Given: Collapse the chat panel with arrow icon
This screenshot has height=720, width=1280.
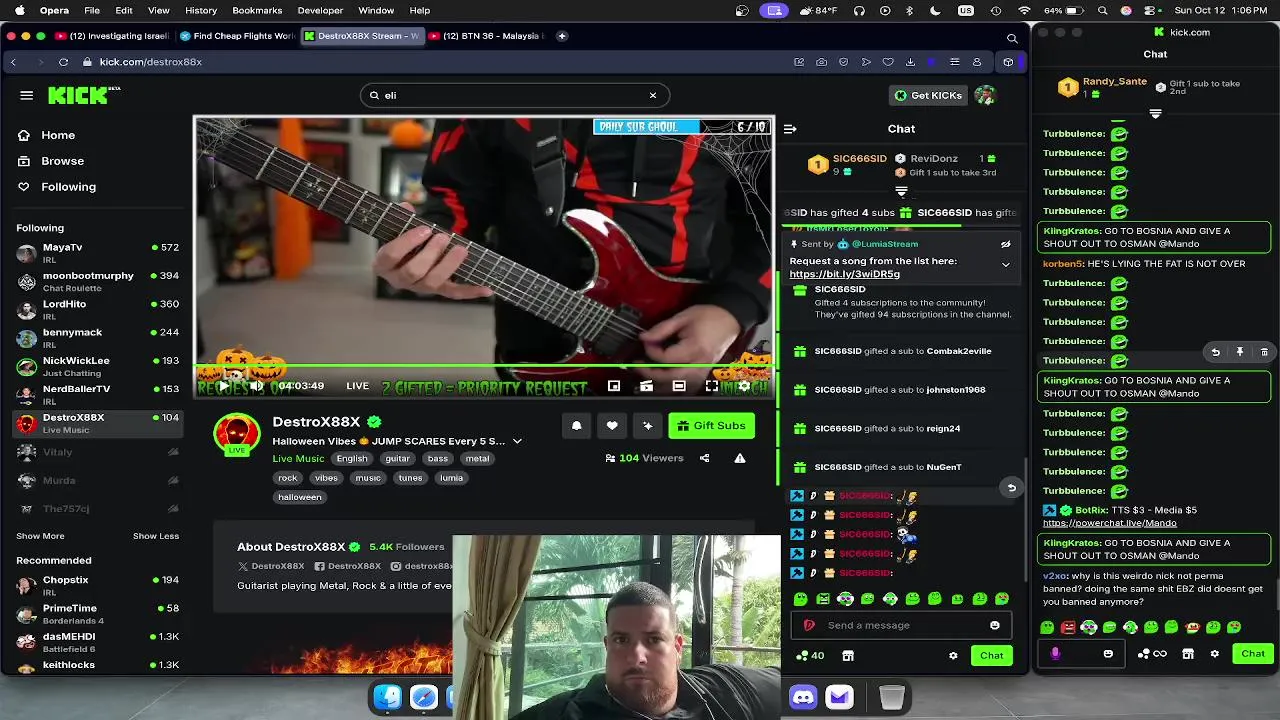Looking at the screenshot, I should point(790,129).
